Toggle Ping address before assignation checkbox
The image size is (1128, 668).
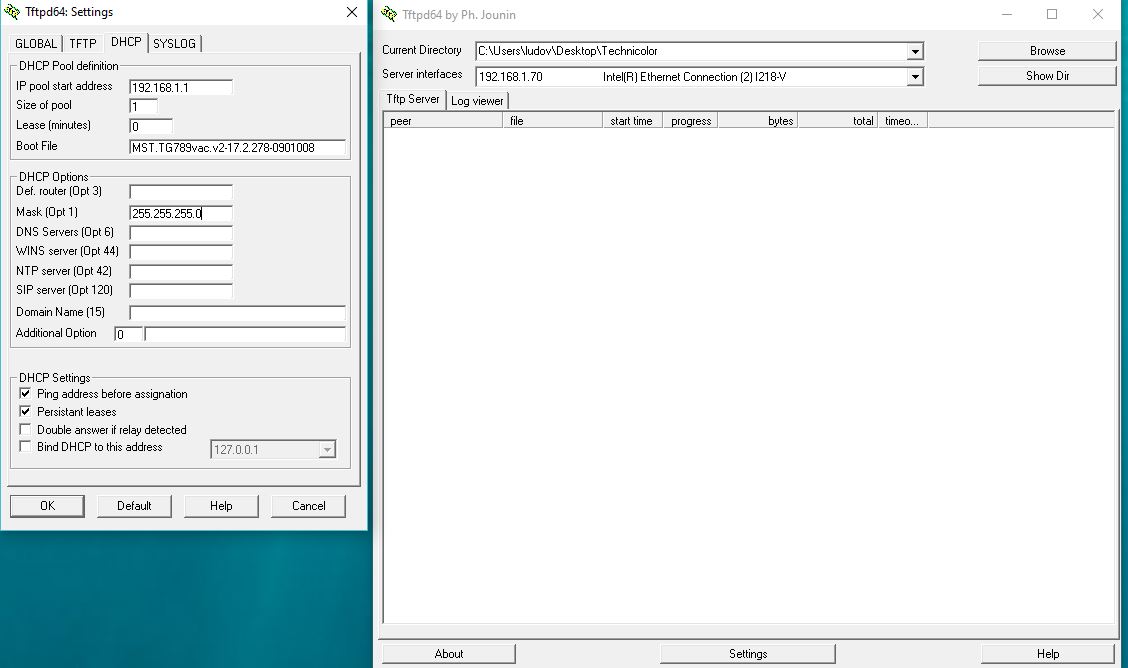tap(25, 393)
